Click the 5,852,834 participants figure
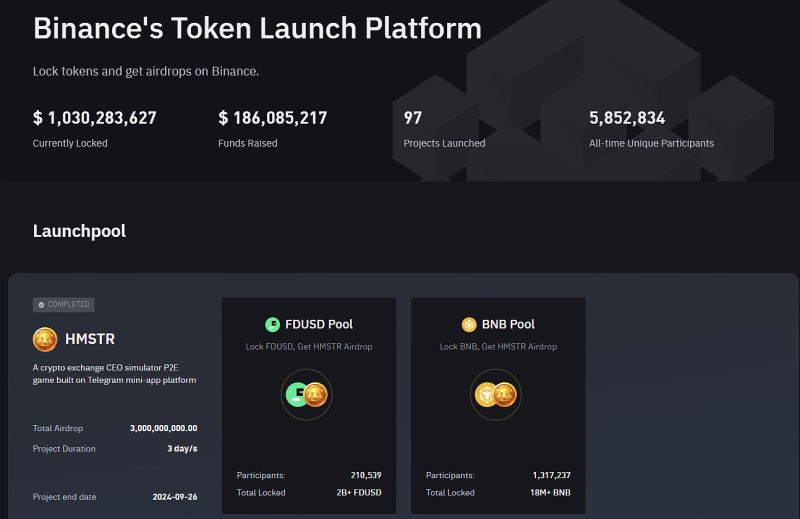 point(627,118)
